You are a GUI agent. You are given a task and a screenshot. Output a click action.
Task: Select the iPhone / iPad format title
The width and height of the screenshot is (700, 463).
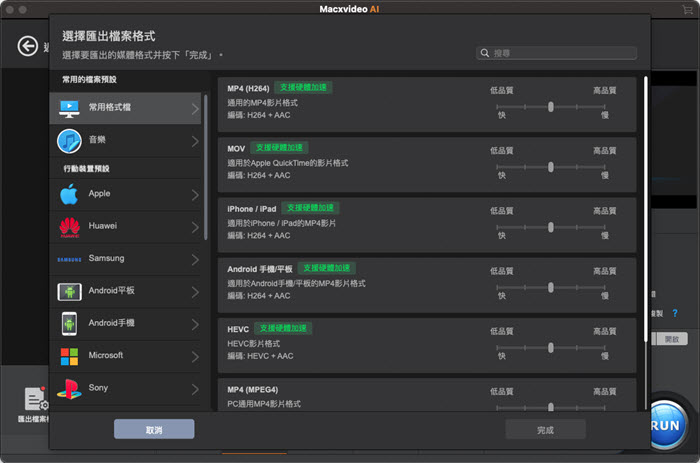(252, 209)
